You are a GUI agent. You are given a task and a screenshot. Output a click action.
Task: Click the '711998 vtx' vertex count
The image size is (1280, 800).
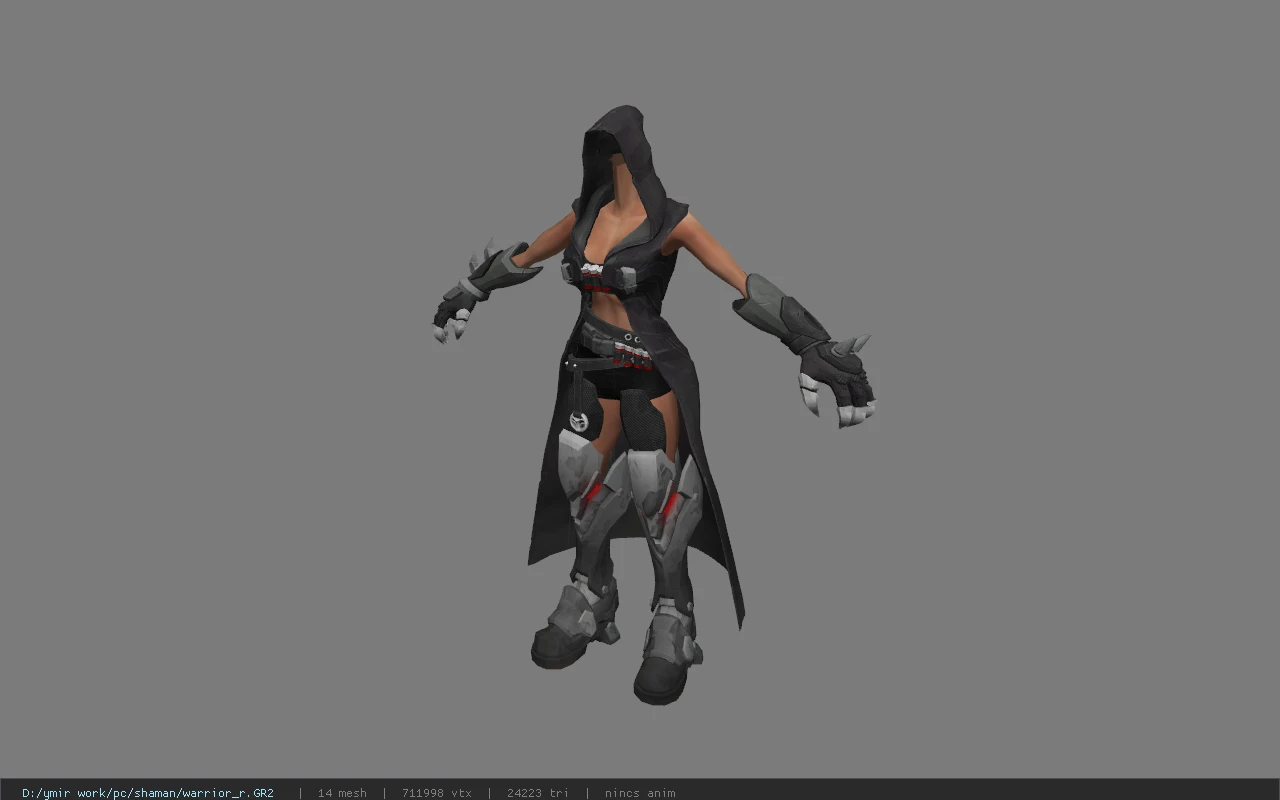click(437, 793)
